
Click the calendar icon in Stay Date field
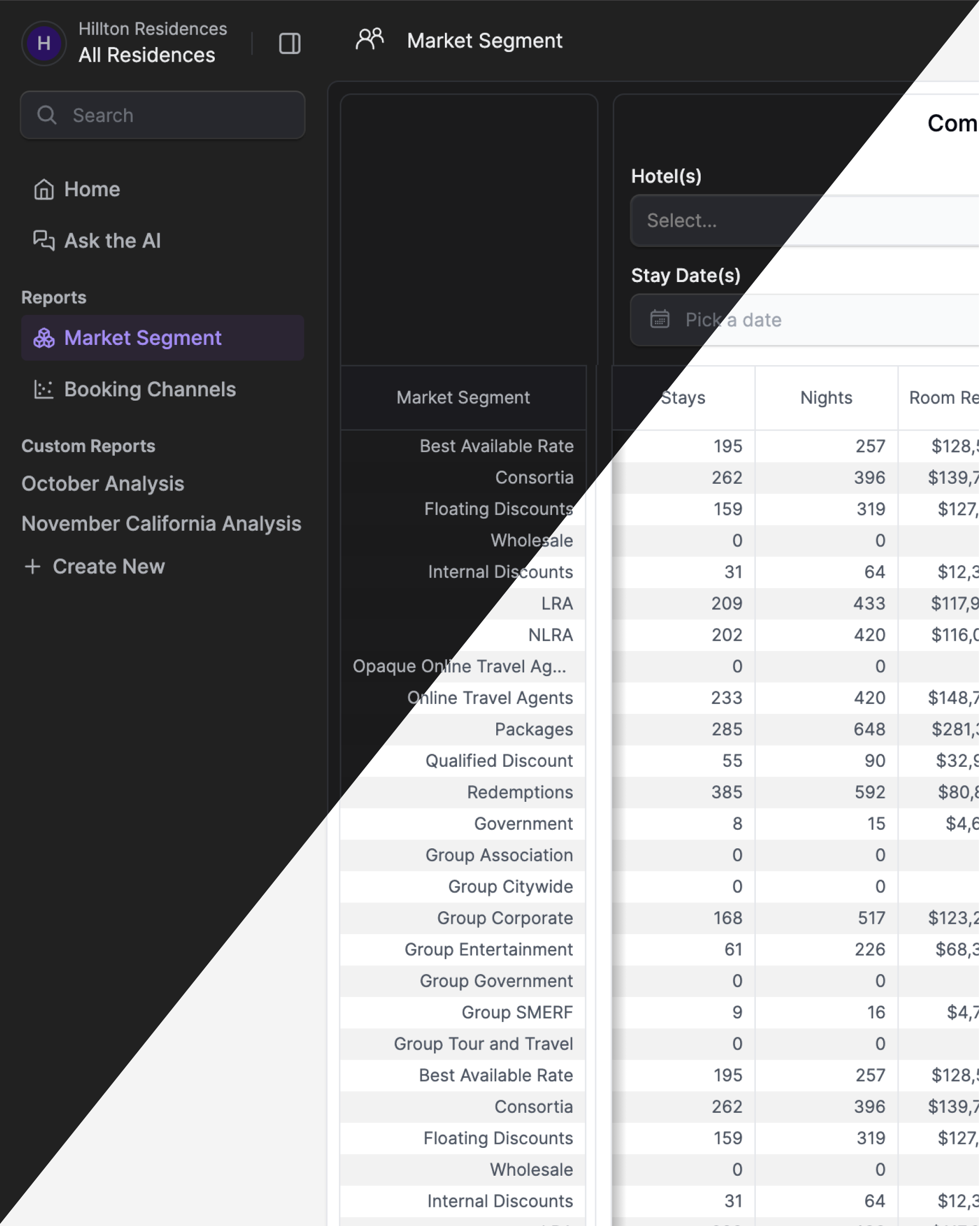click(x=660, y=319)
